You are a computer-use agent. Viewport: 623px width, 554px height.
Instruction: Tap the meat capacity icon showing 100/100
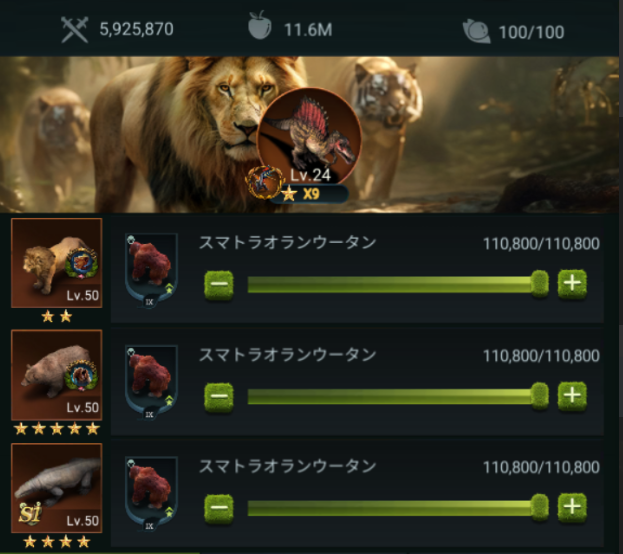(x=476, y=31)
